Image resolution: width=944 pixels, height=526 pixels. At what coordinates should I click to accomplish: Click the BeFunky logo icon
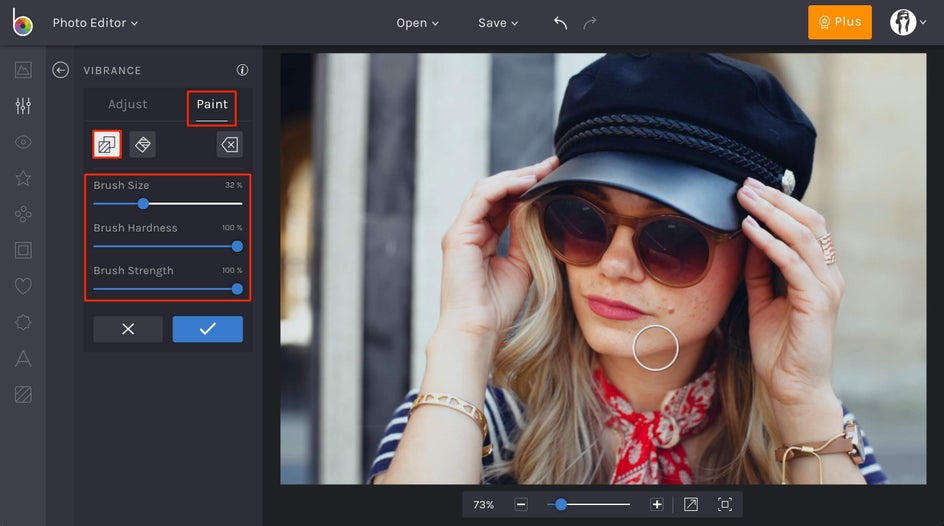[22, 23]
